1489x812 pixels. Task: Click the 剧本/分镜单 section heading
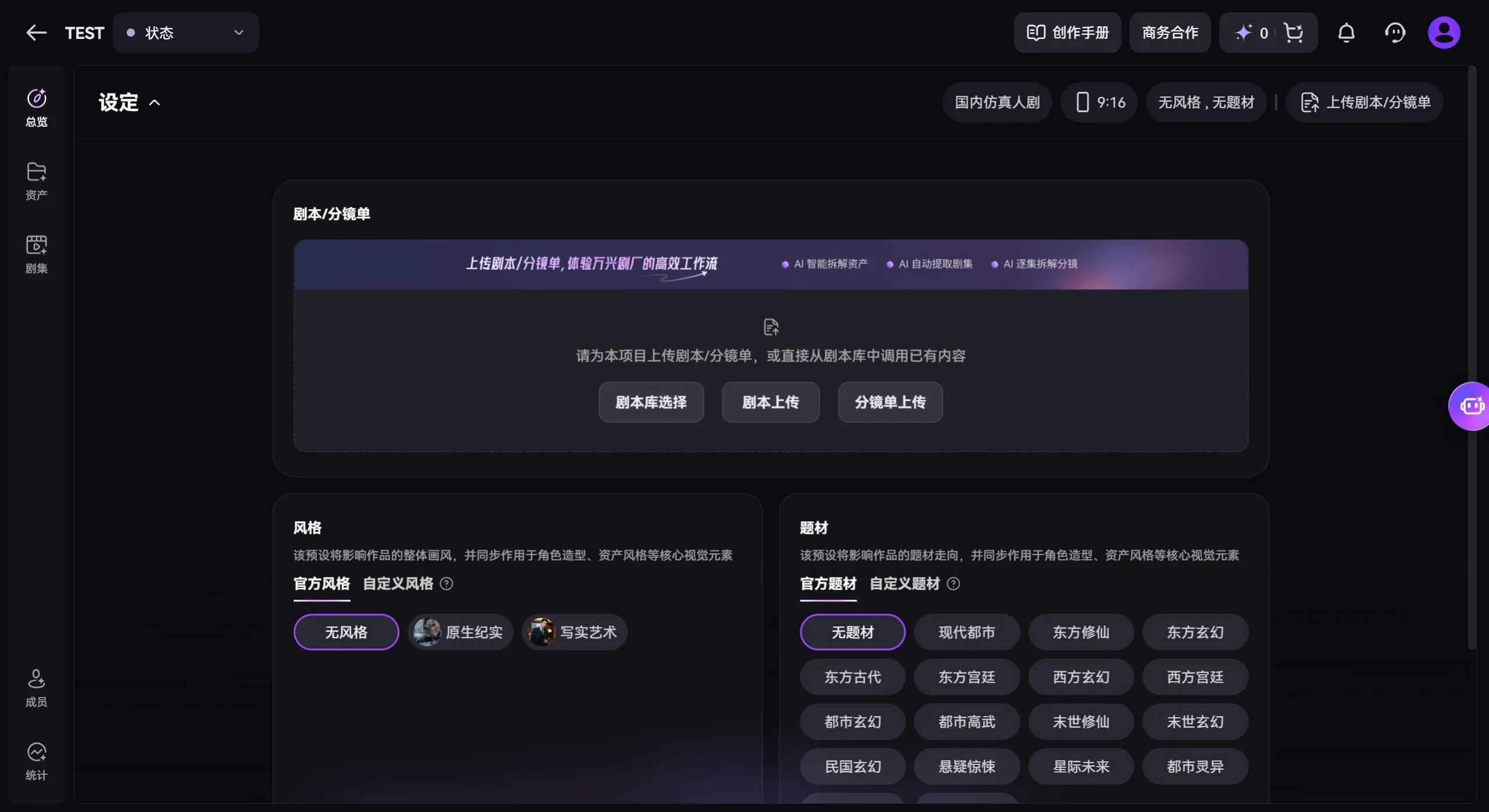[332, 214]
